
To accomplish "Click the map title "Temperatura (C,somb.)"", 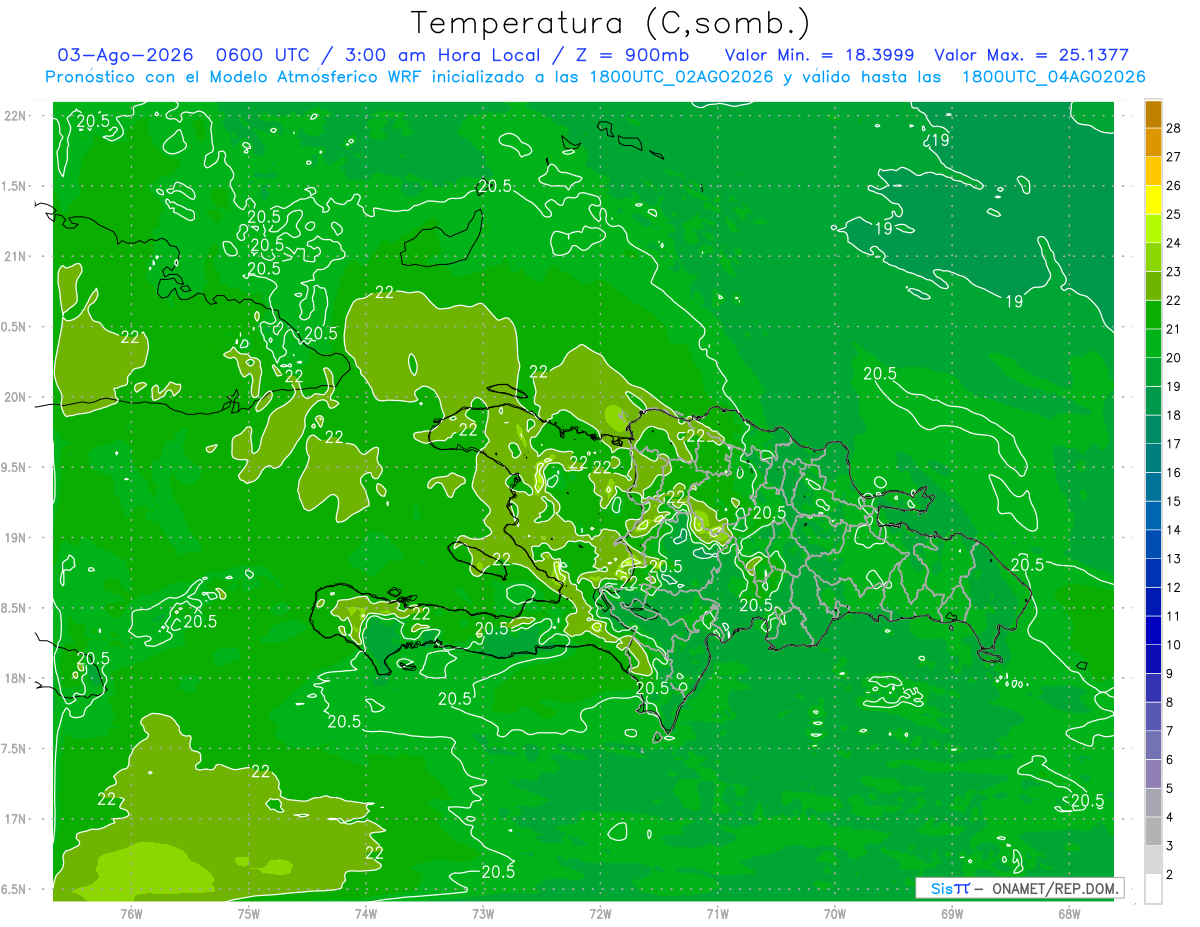I will tap(610, 23).
